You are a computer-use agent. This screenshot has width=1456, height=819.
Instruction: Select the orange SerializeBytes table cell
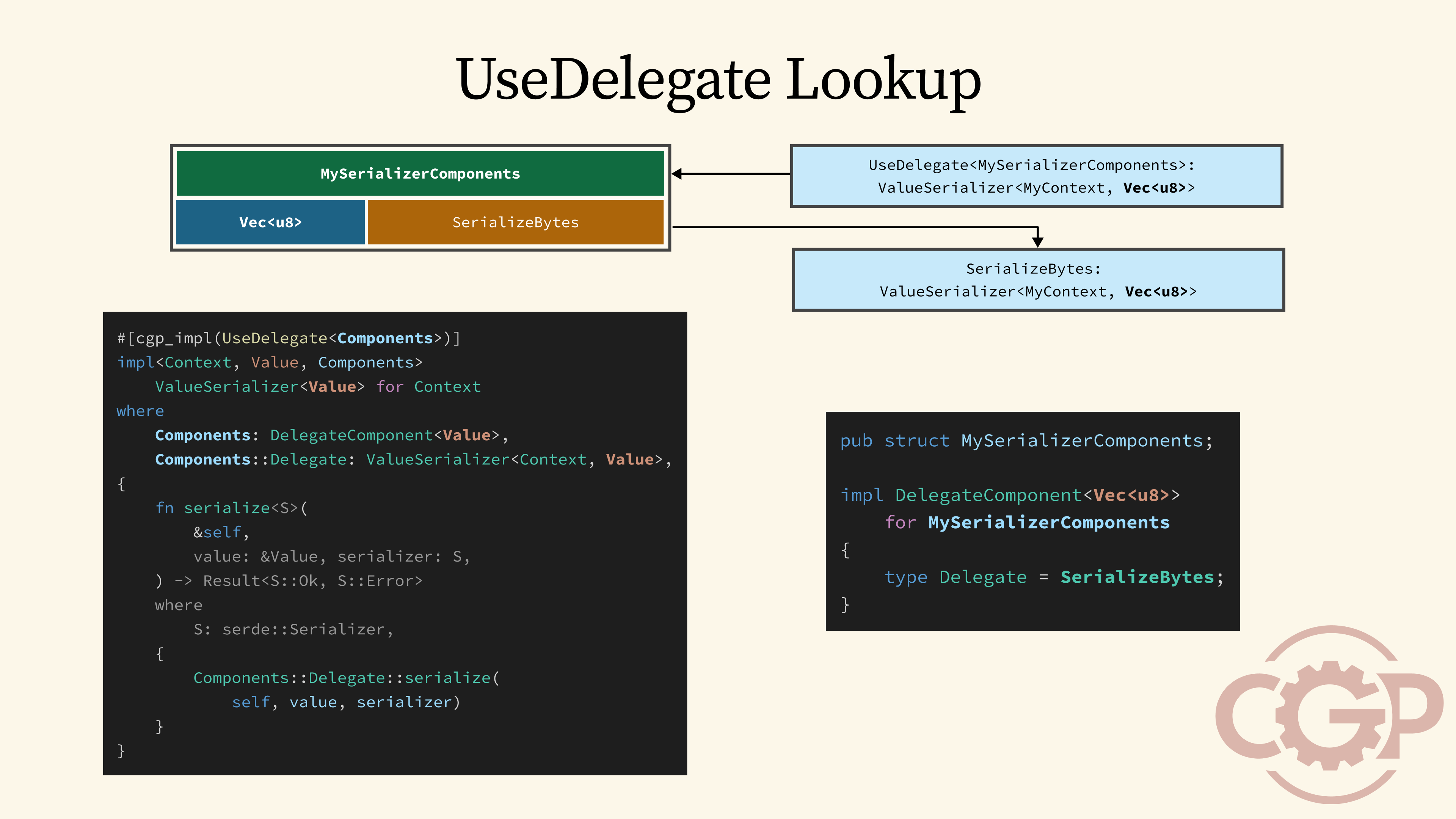coord(516,222)
